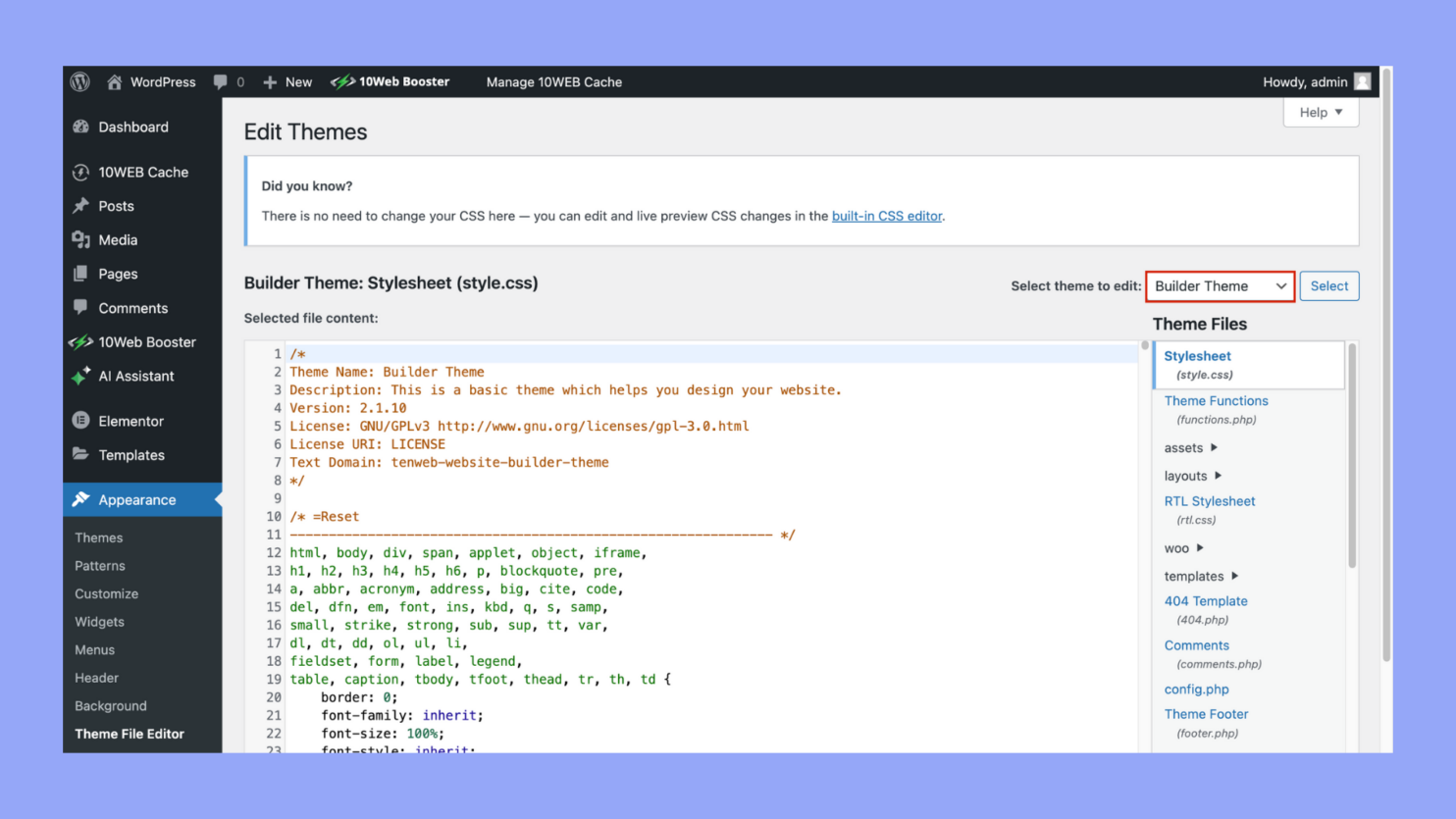
Task: Click the home icon beside WordPress
Action: (x=115, y=82)
